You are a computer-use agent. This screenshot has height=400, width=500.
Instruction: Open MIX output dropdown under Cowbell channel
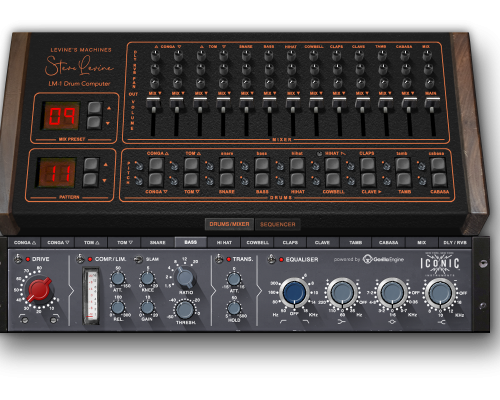[316, 93]
